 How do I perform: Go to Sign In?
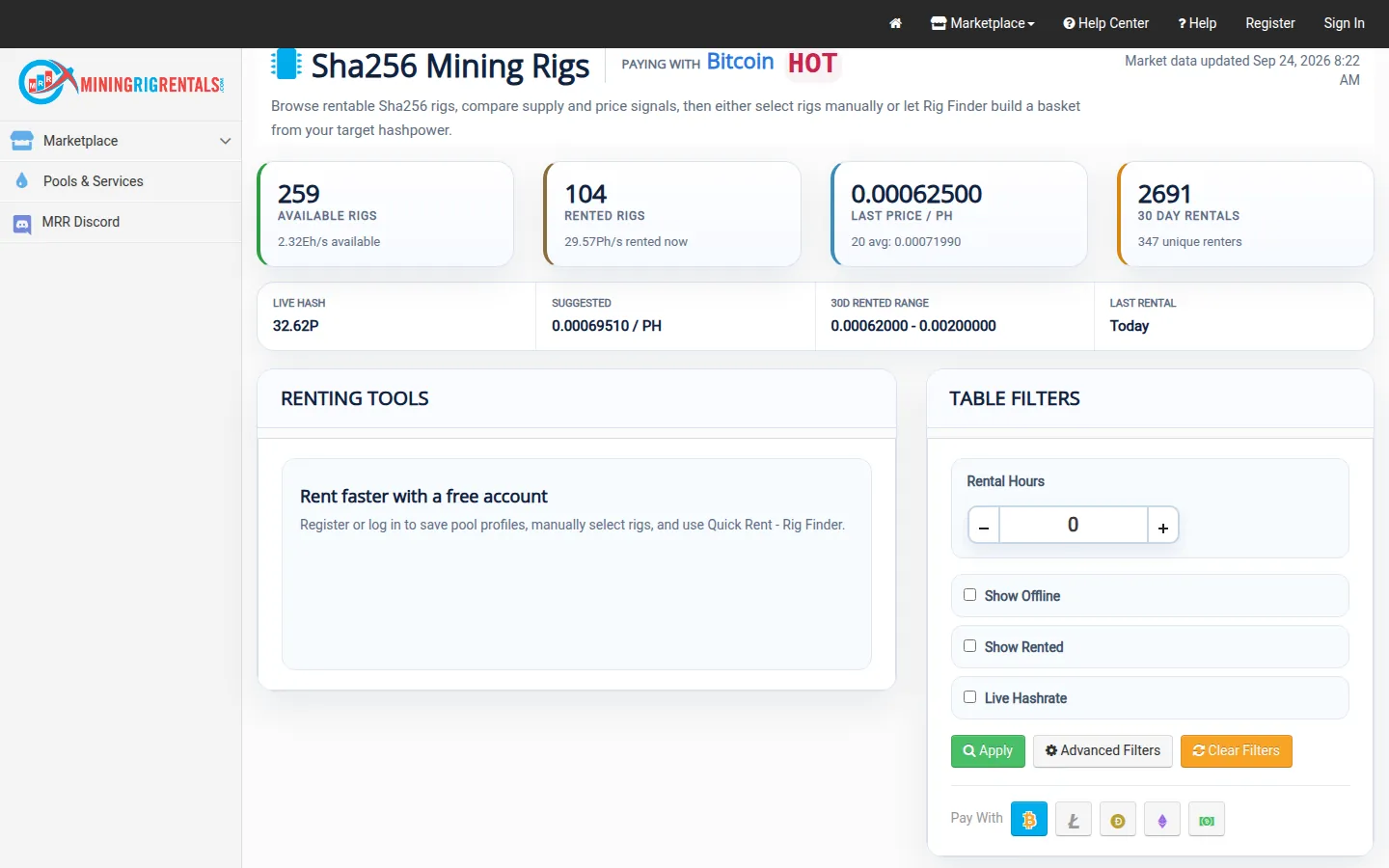point(1344,23)
